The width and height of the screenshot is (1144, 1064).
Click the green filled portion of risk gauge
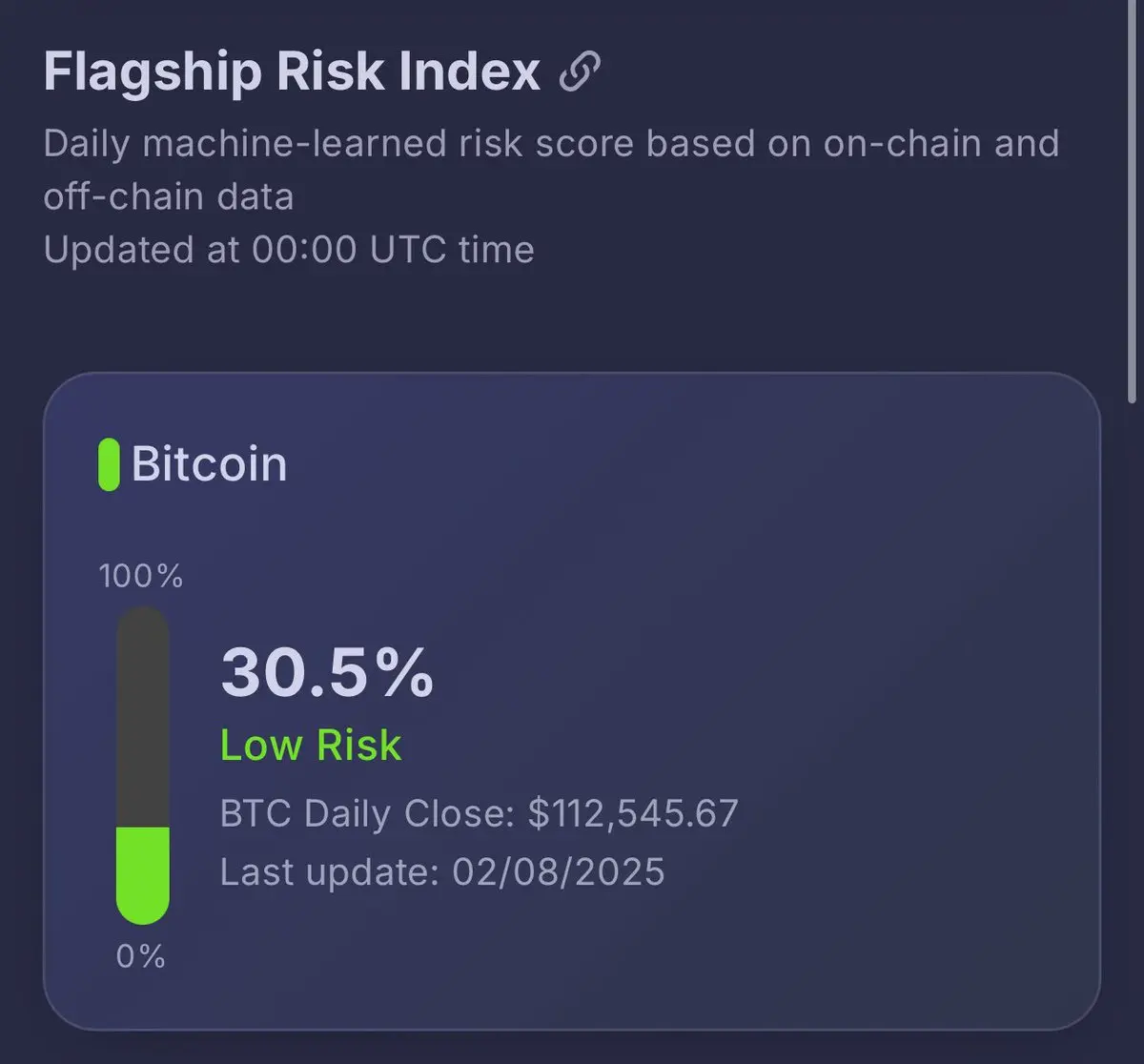pos(143,874)
